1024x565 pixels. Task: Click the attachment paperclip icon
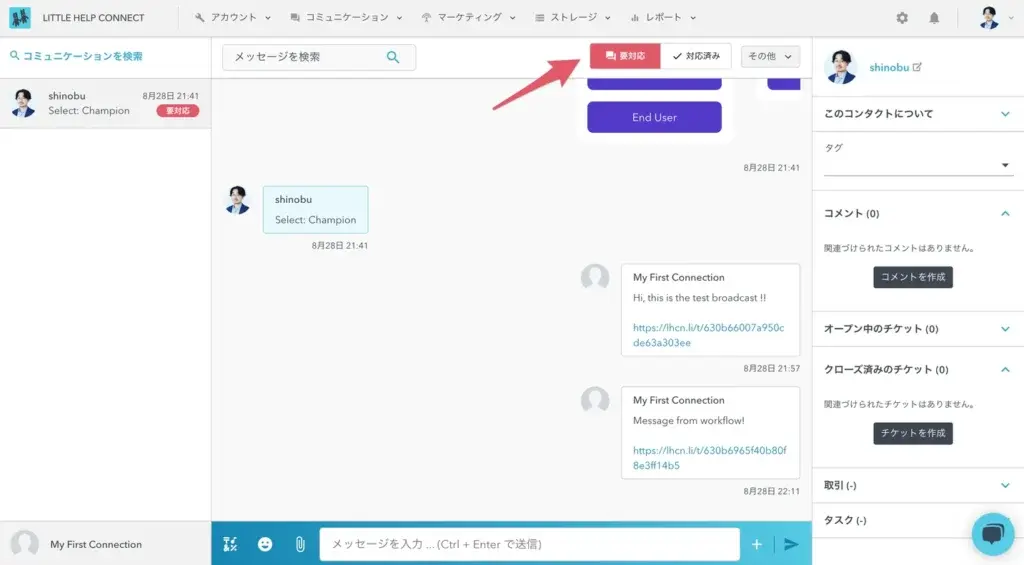point(299,544)
